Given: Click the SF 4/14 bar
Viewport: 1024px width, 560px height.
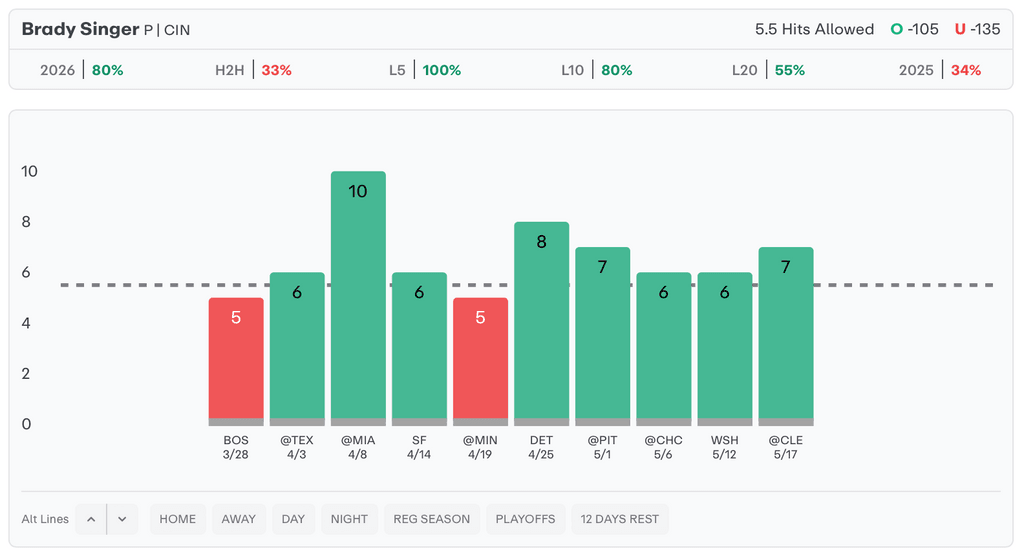Looking at the screenshot, I should (x=419, y=349).
